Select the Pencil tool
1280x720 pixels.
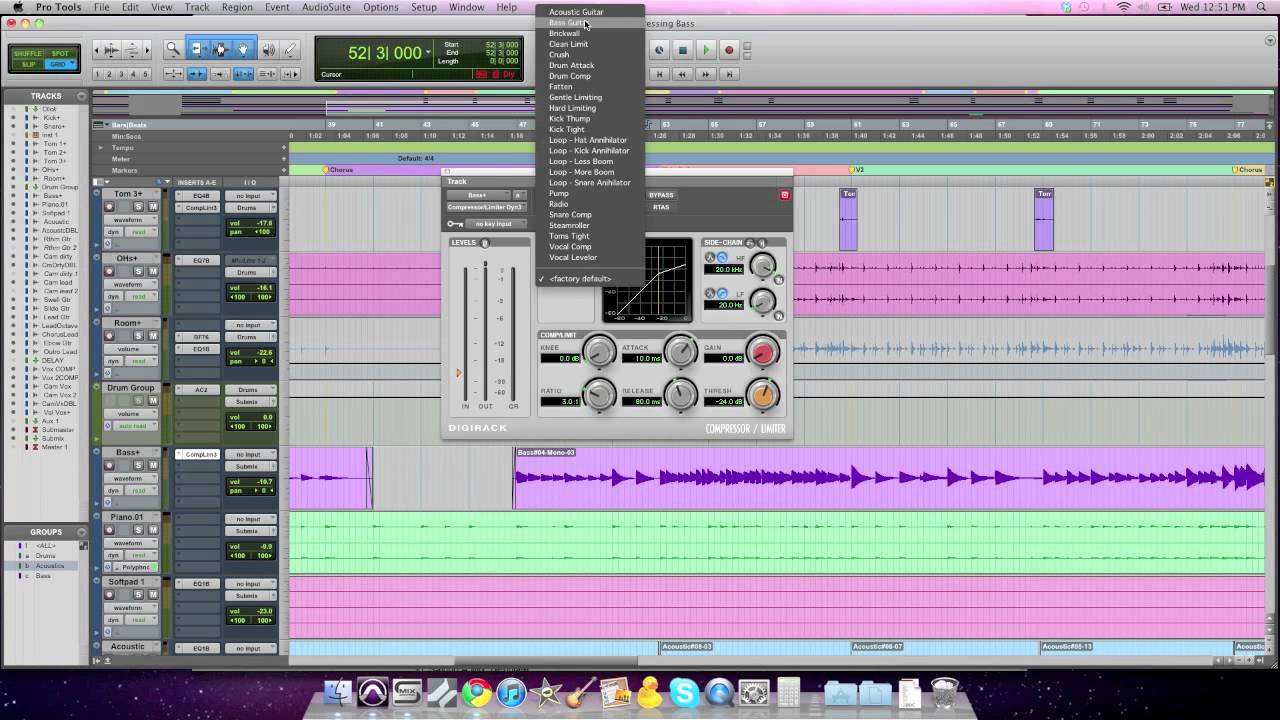290,49
